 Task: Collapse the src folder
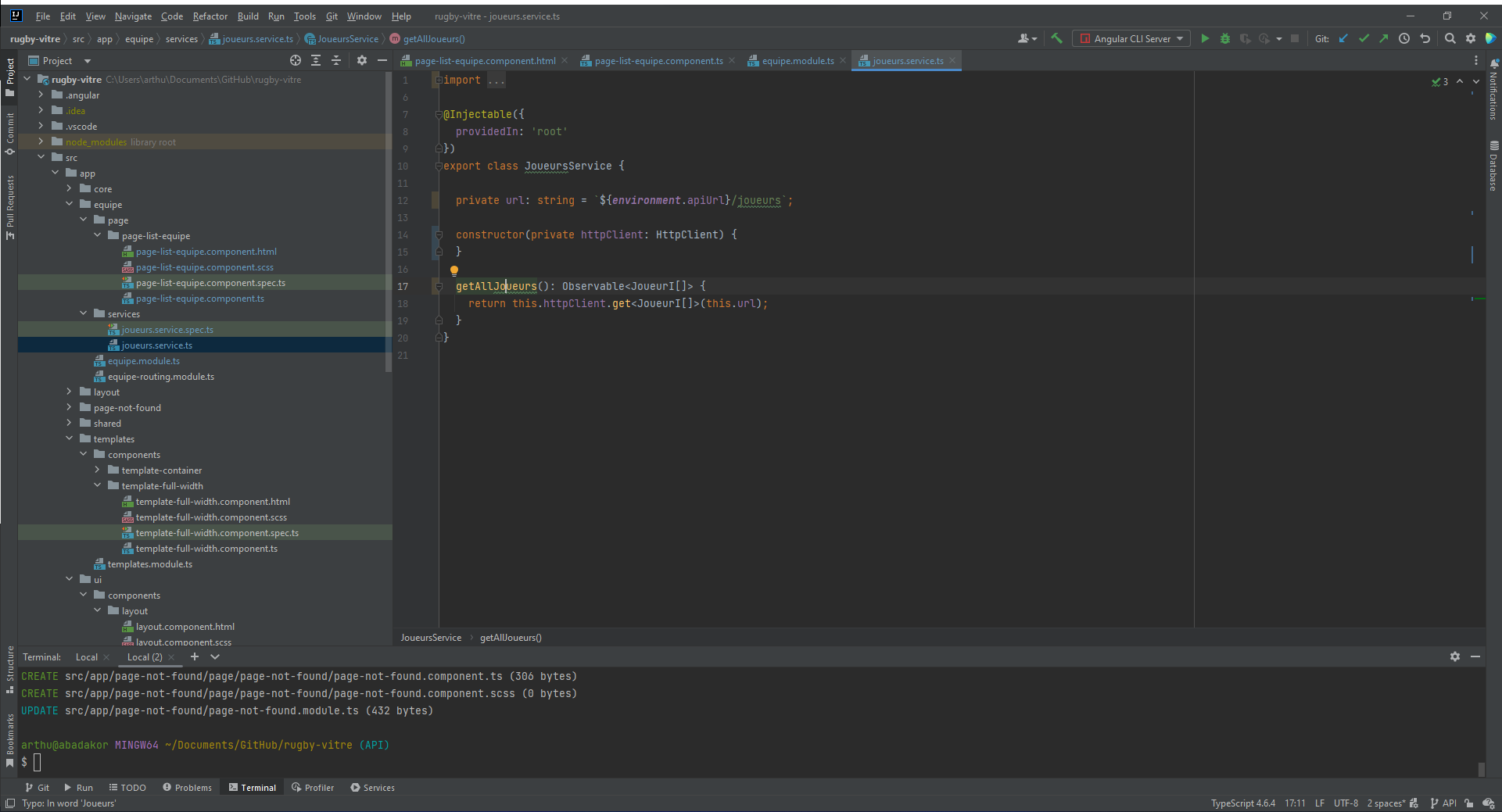(x=41, y=157)
